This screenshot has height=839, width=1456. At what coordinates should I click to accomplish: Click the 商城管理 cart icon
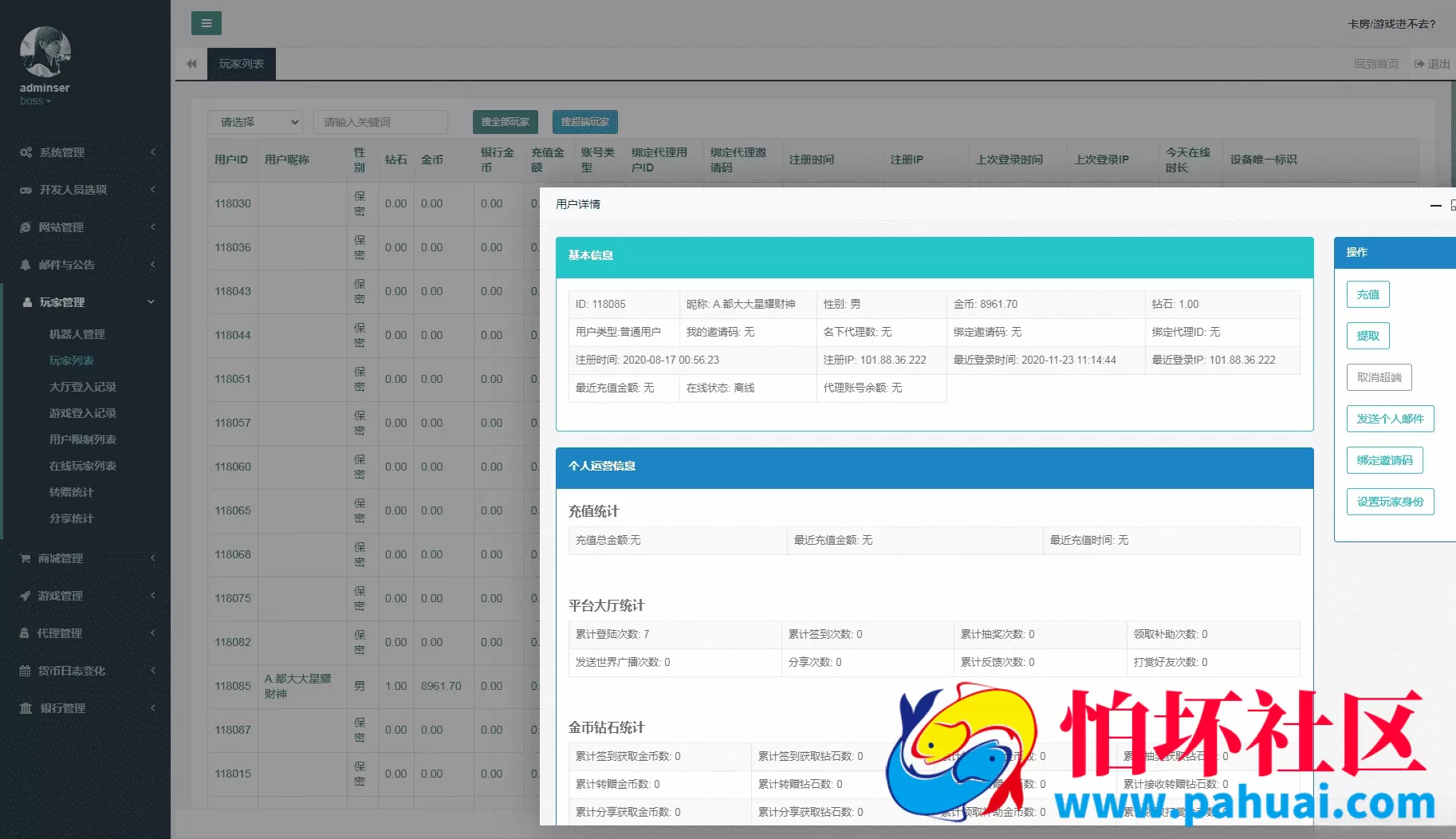pyautogui.click(x=26, y=558)
